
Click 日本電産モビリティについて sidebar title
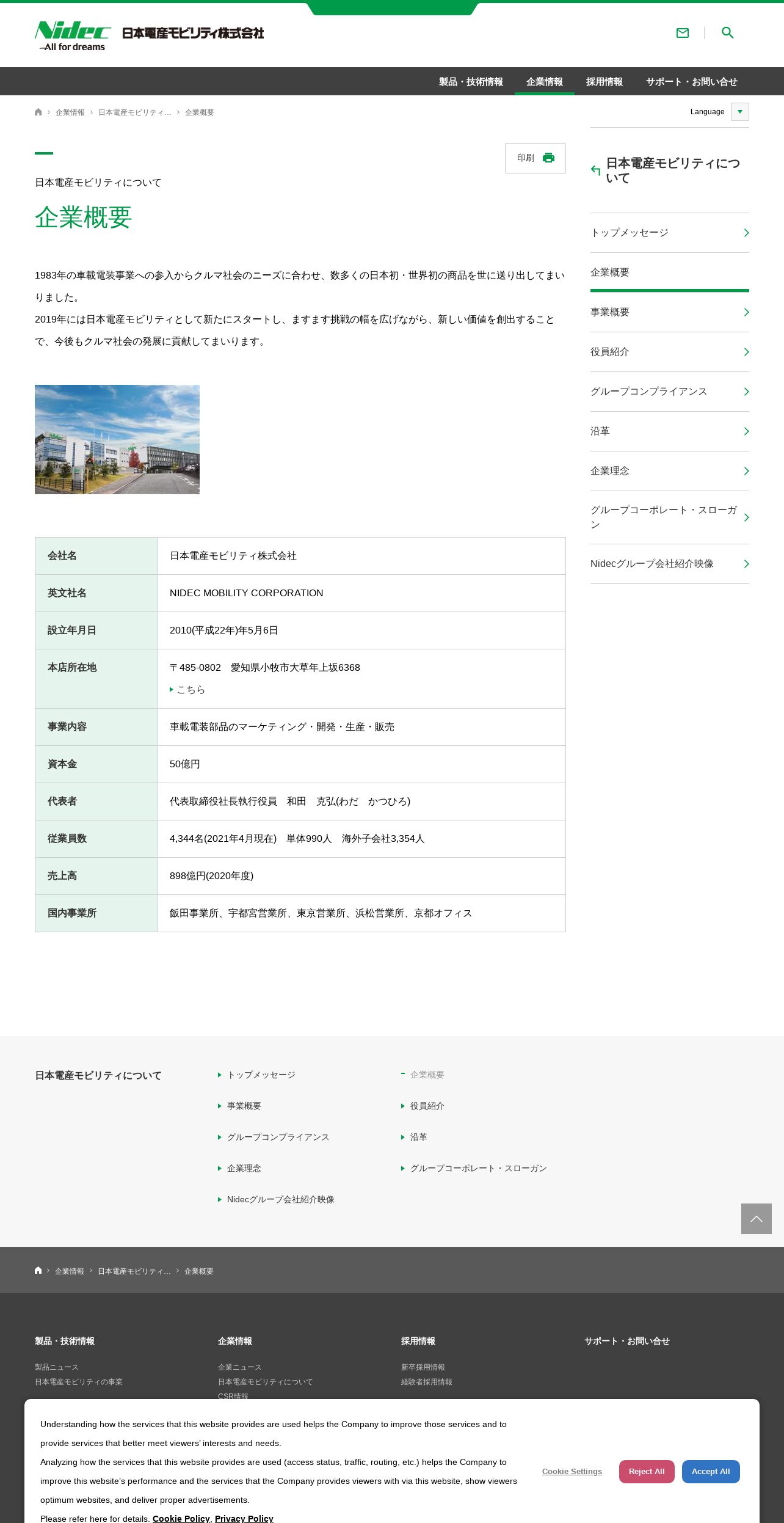point(673,170)
